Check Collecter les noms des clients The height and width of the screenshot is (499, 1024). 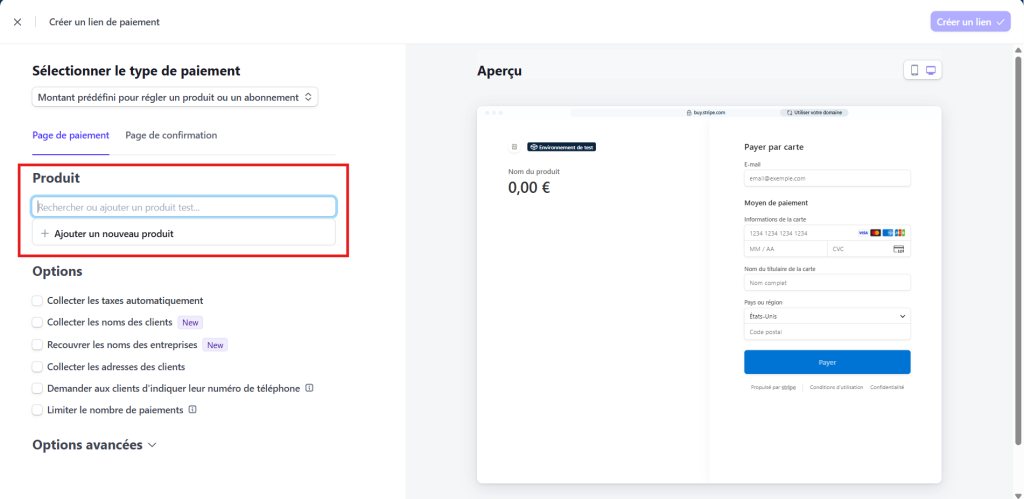click(x=38, y=322)
